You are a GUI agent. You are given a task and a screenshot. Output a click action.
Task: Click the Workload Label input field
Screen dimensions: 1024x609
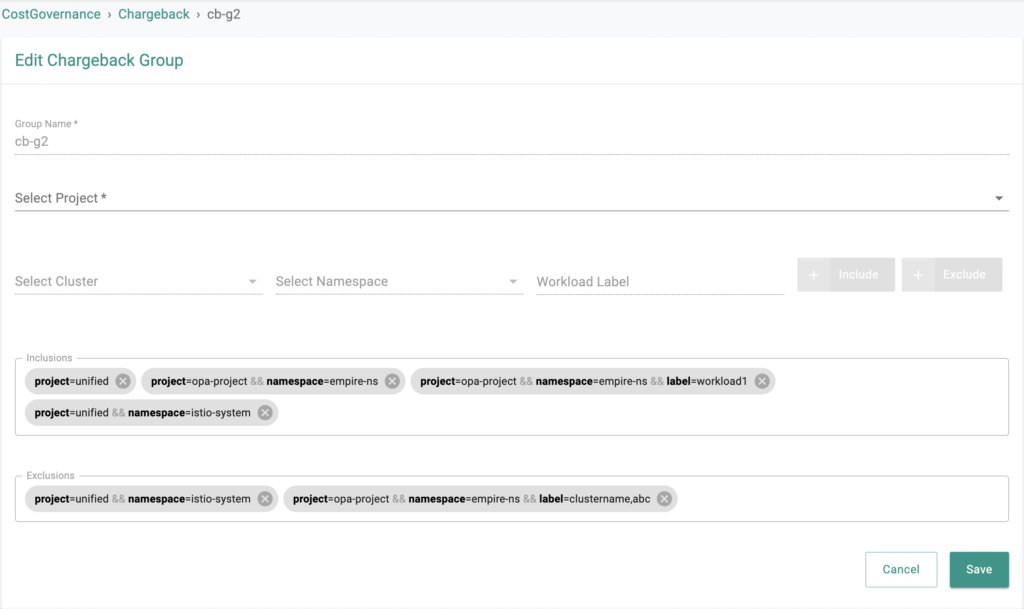659,282
